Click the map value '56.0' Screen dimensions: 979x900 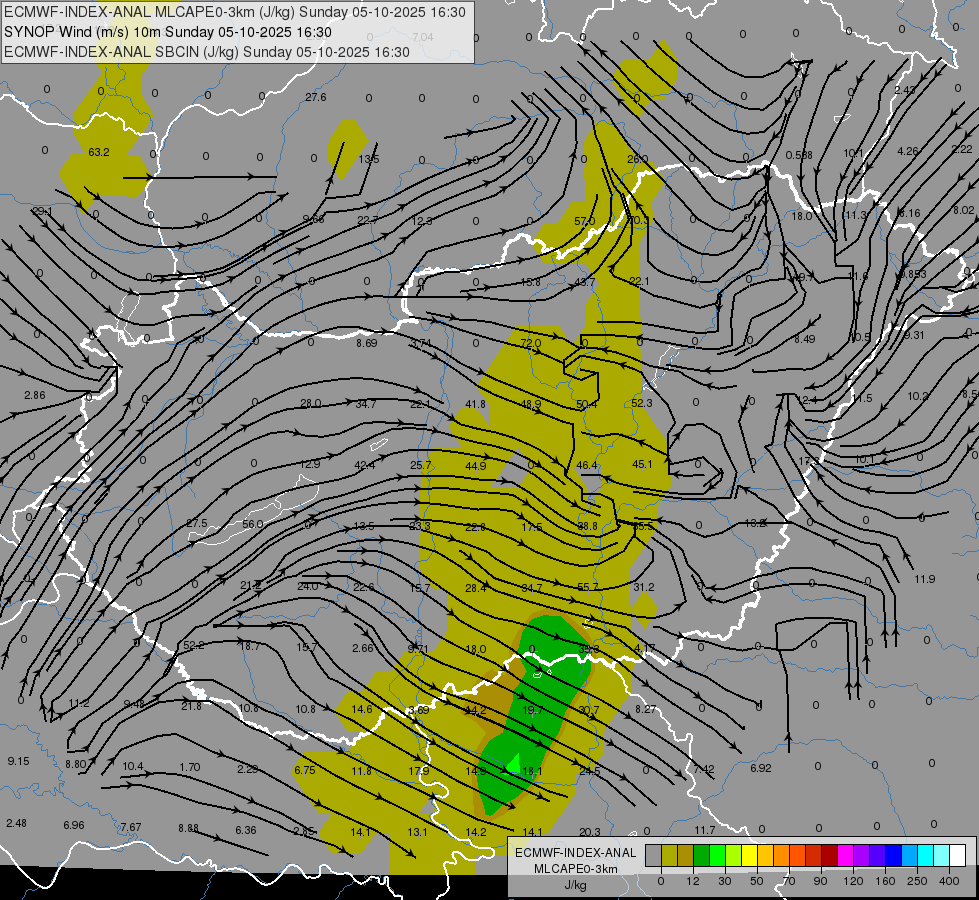pos(252,523)
